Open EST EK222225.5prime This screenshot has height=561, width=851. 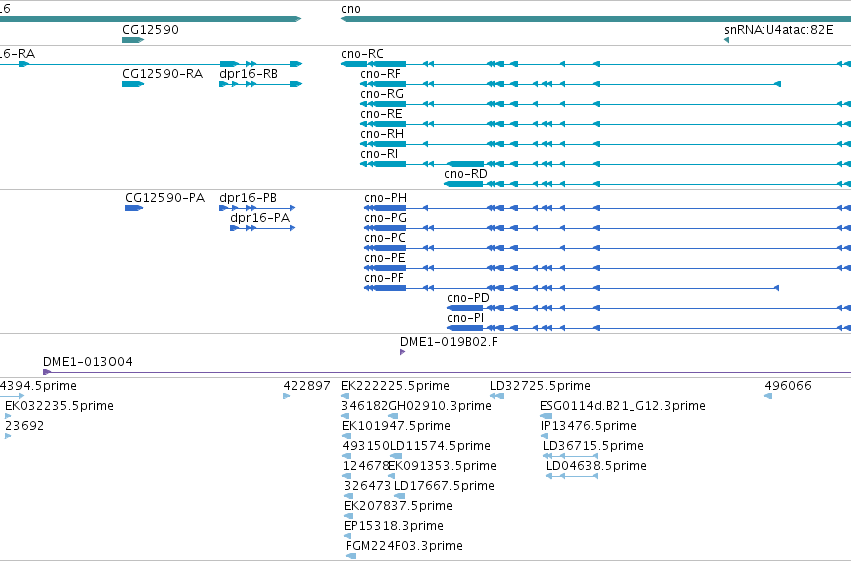[395, 386]
